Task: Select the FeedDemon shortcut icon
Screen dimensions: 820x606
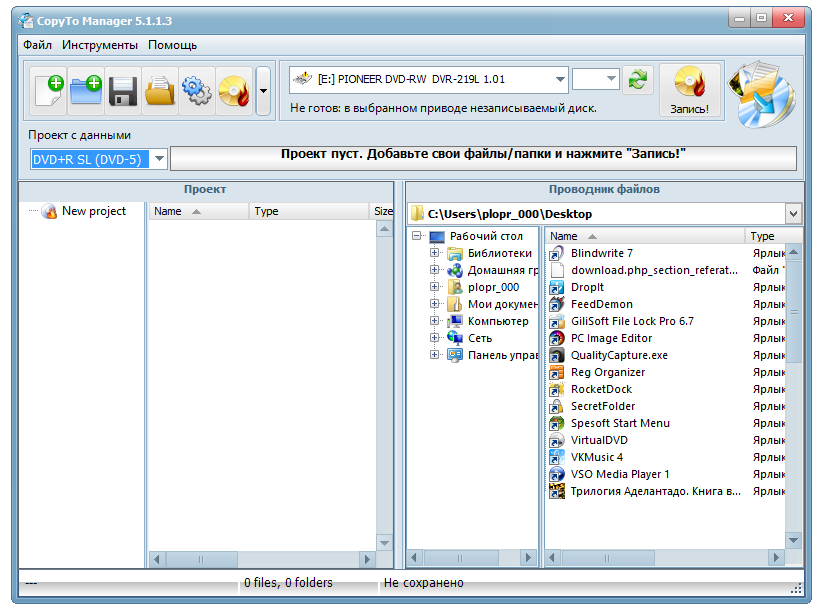Action: pos(557,304)
